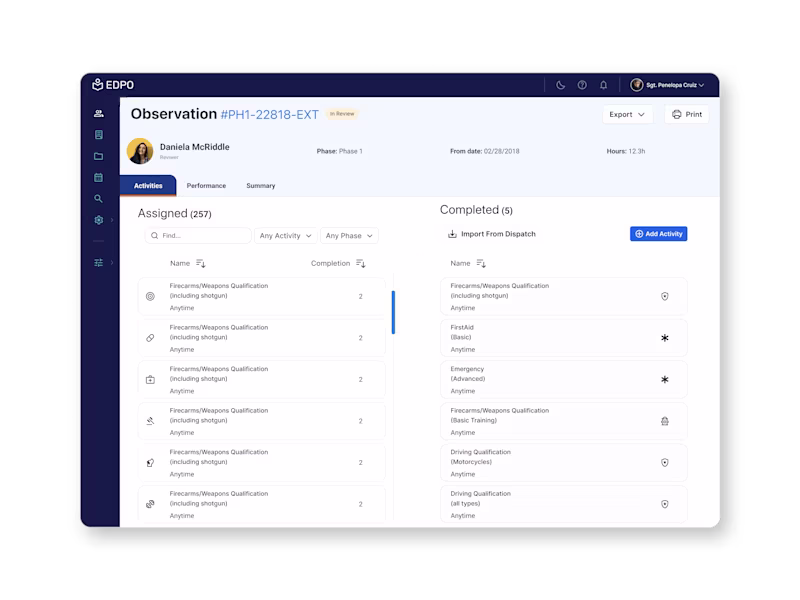Click the asterisk icon on FirstAid row

(664, 338)
